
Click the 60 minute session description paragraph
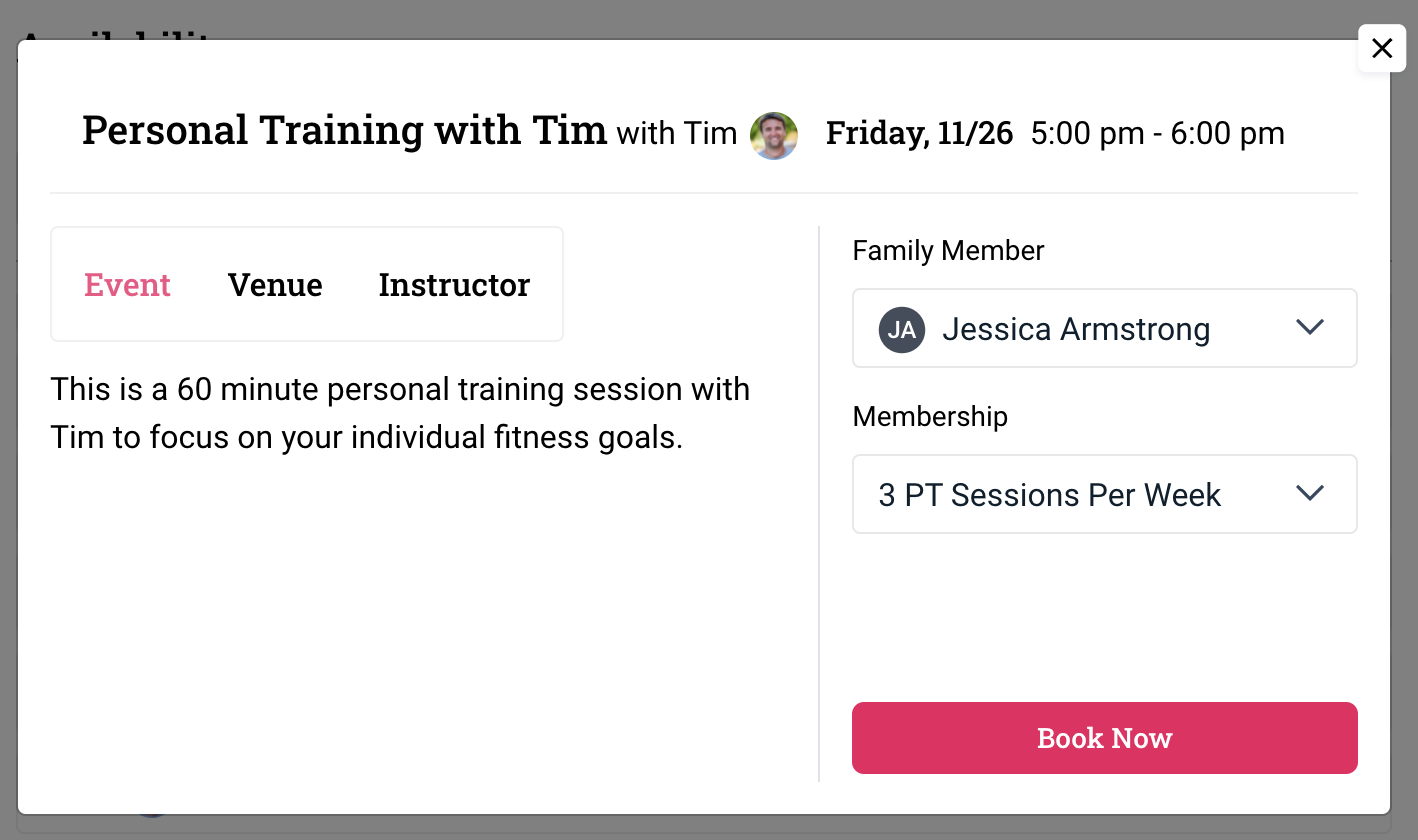click(400, 413)
